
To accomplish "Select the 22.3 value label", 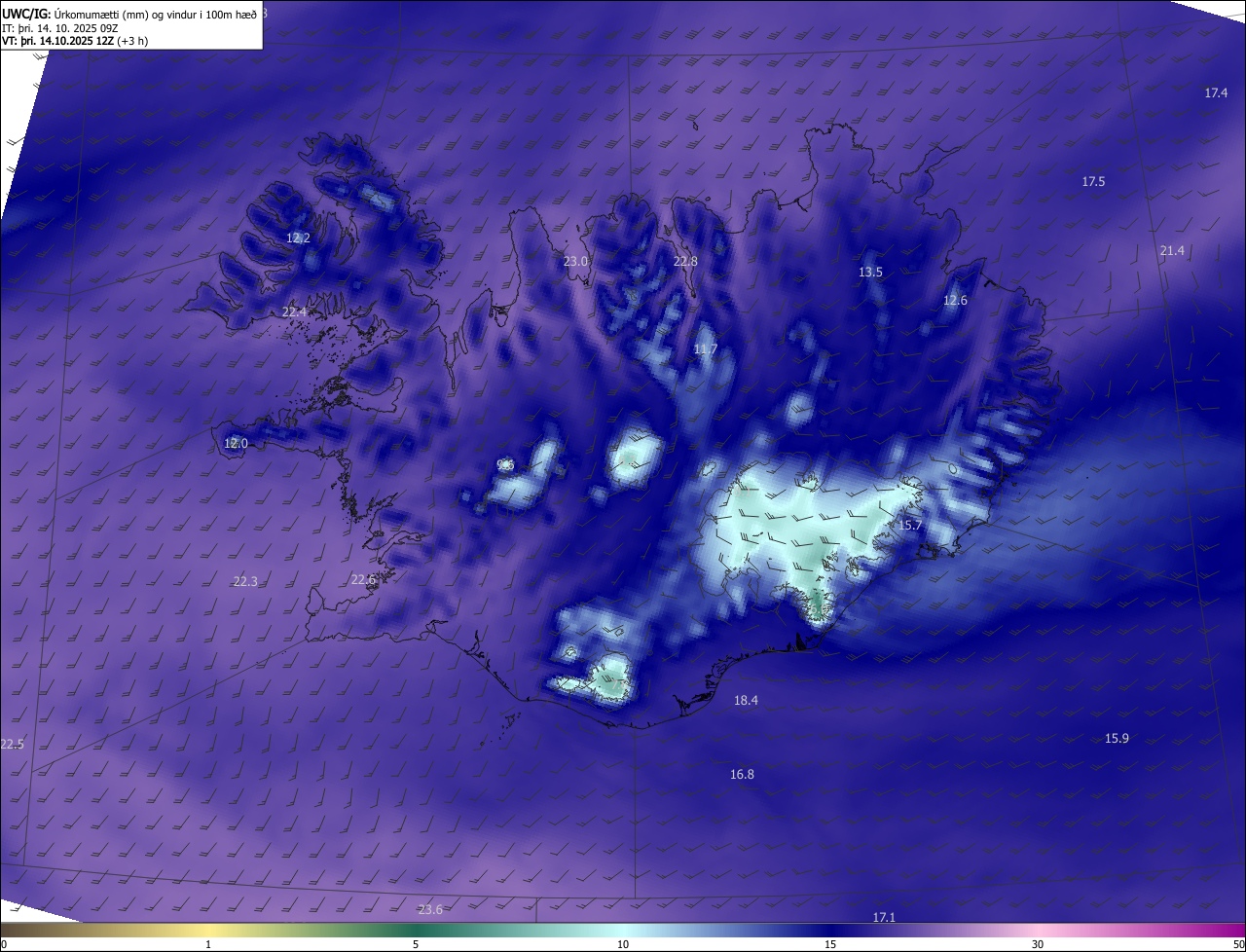I will [x=245, y=582].
